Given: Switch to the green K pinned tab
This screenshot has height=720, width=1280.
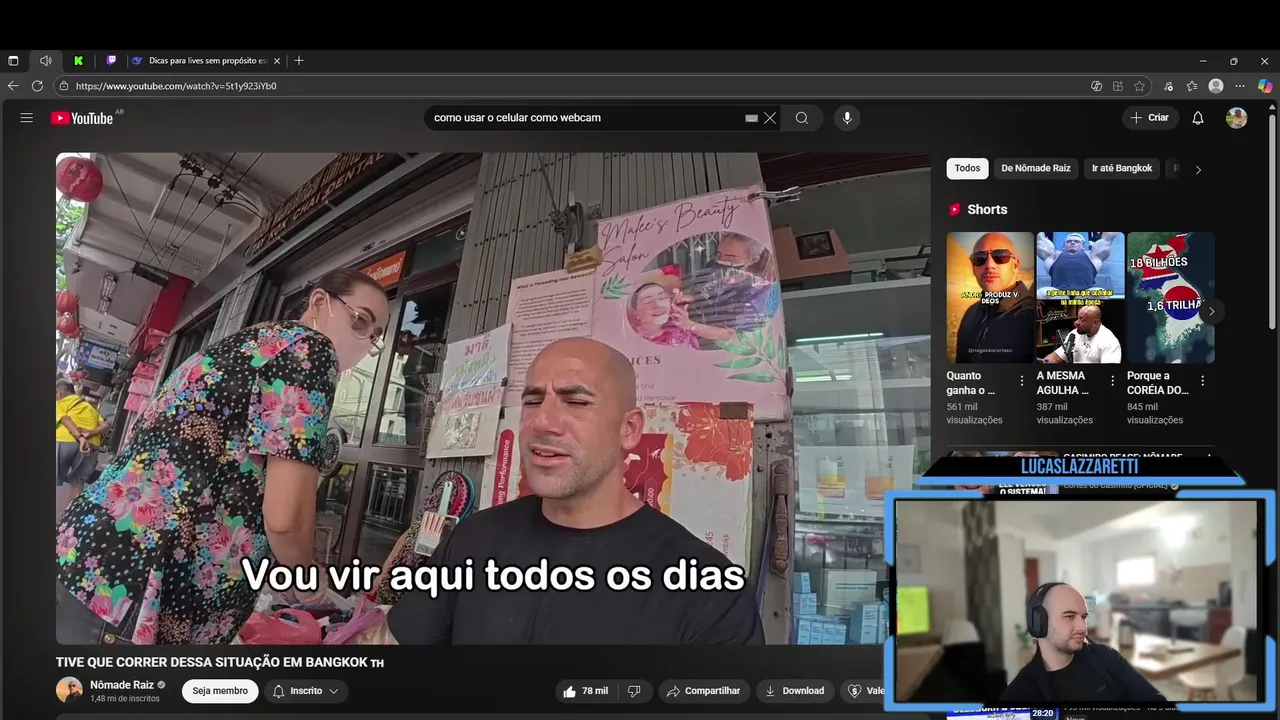Looking at the screenshot, I should point(78,61).
